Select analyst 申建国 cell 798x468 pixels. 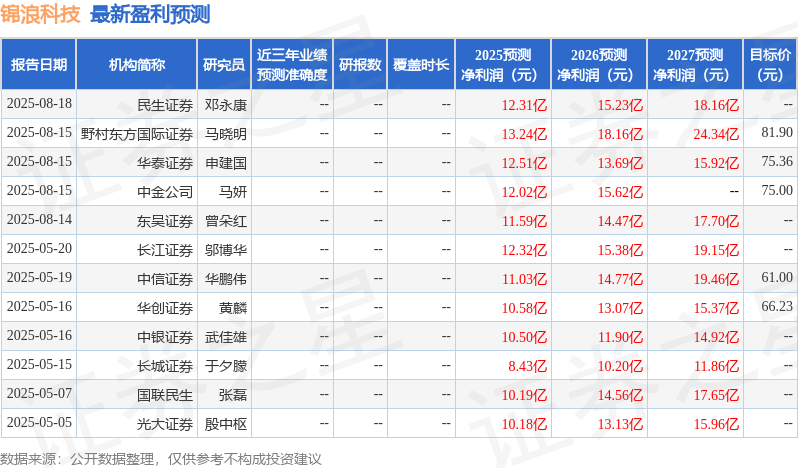pos(225,163)
